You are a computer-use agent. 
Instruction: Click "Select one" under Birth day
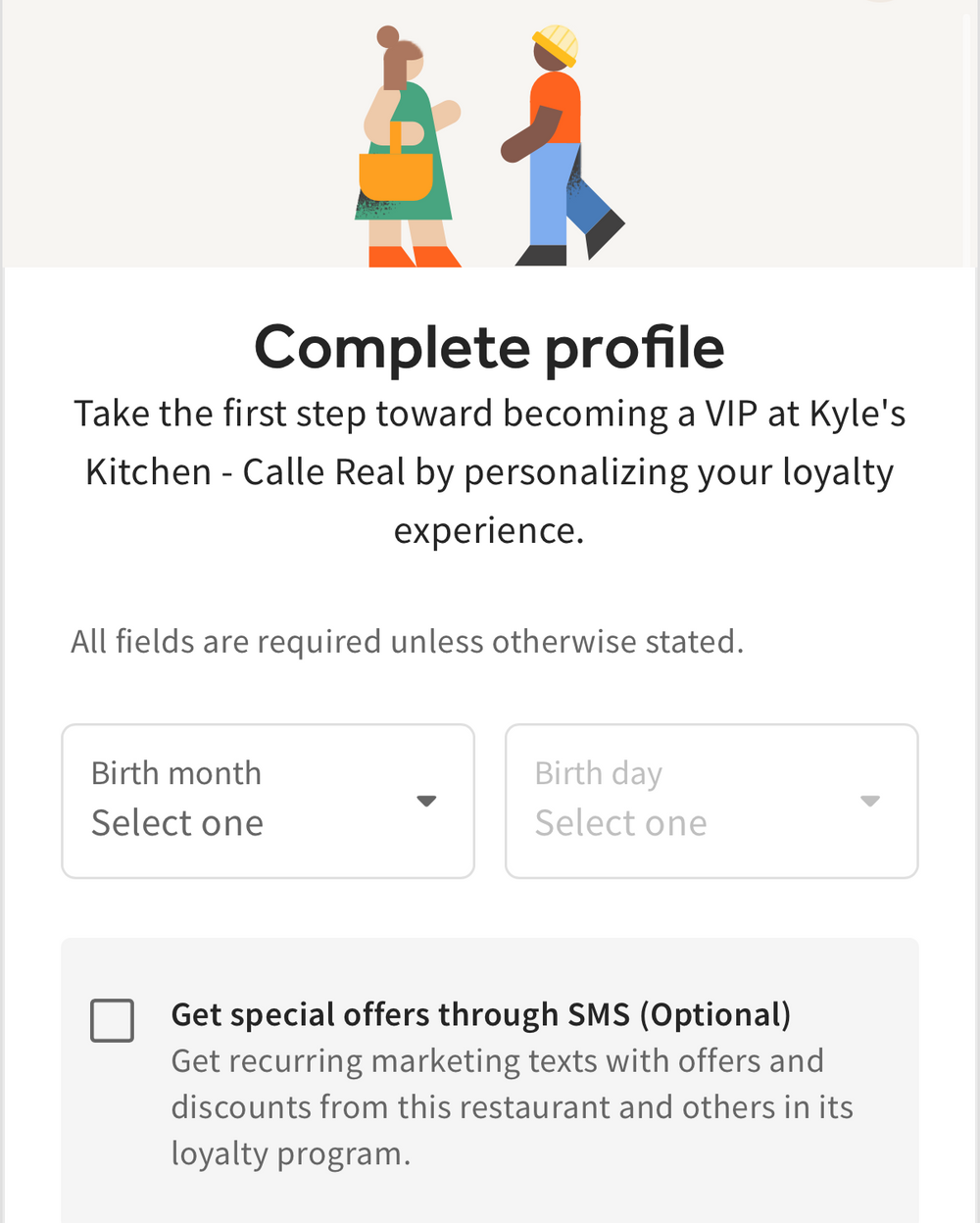620,823
